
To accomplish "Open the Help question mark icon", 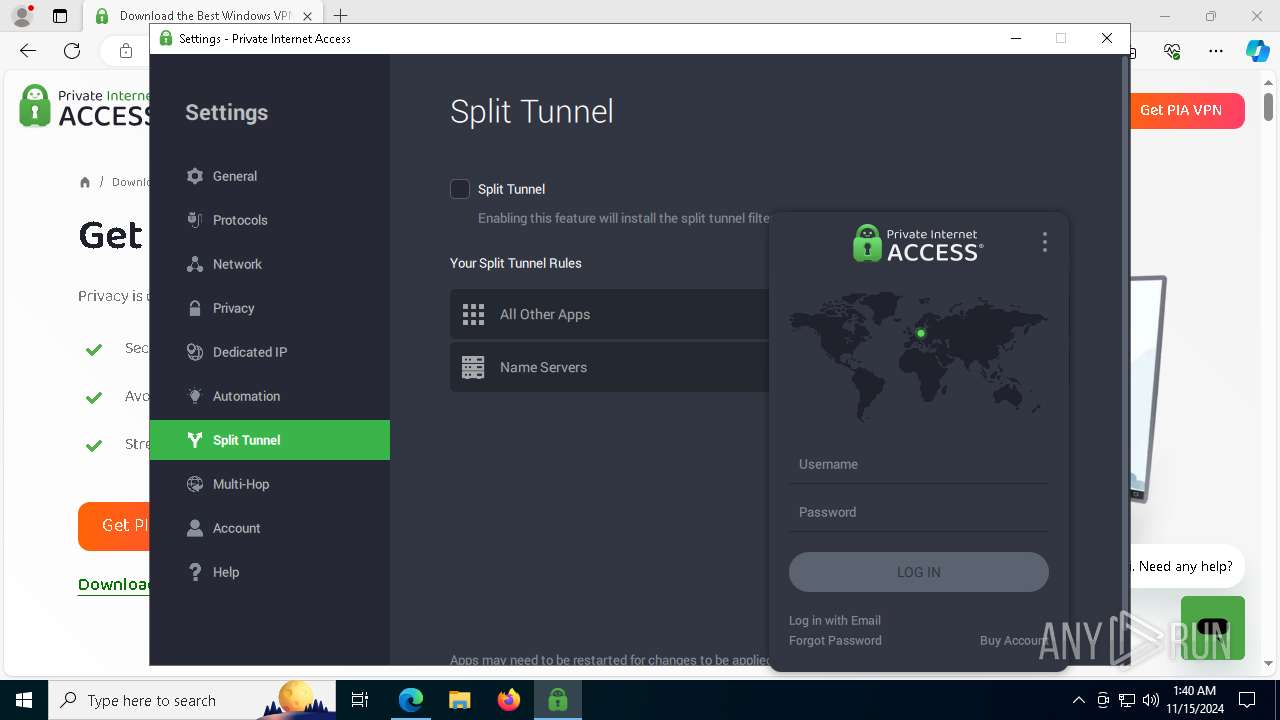I will coord(195,572).
